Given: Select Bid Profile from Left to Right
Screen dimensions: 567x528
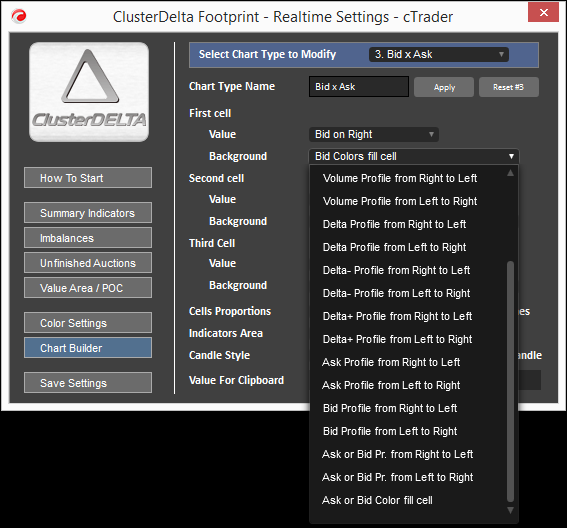Looking at the screenshot, I should coord(408,431).
